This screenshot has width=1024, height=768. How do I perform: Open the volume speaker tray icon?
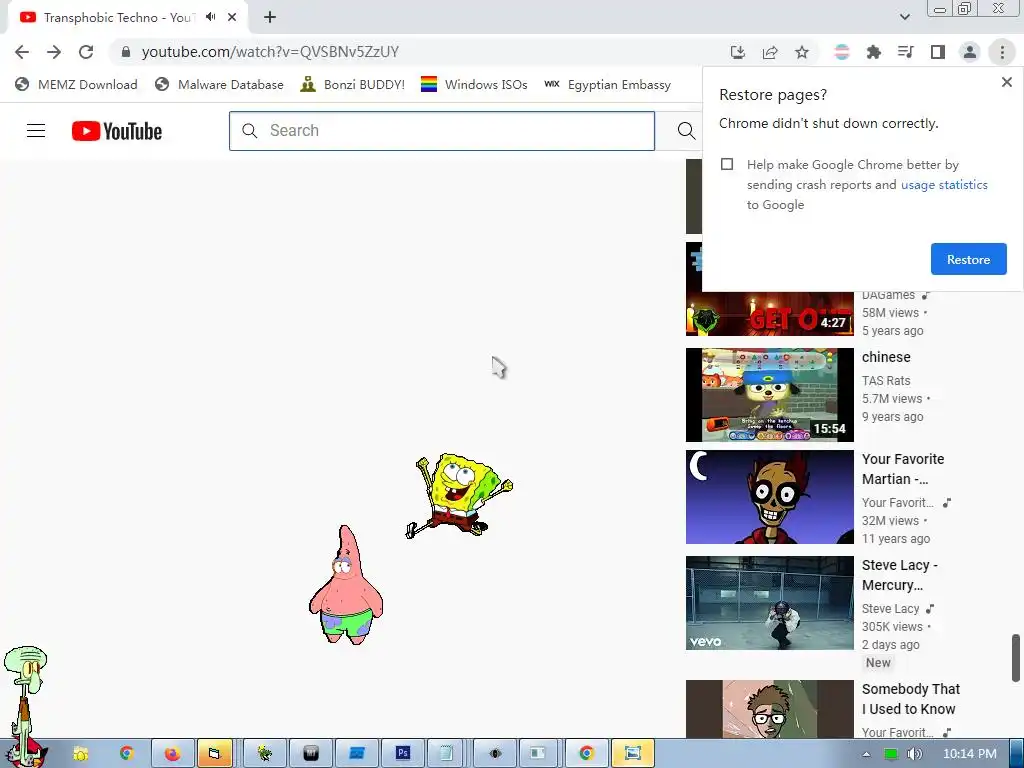click(x=914, y=754)
